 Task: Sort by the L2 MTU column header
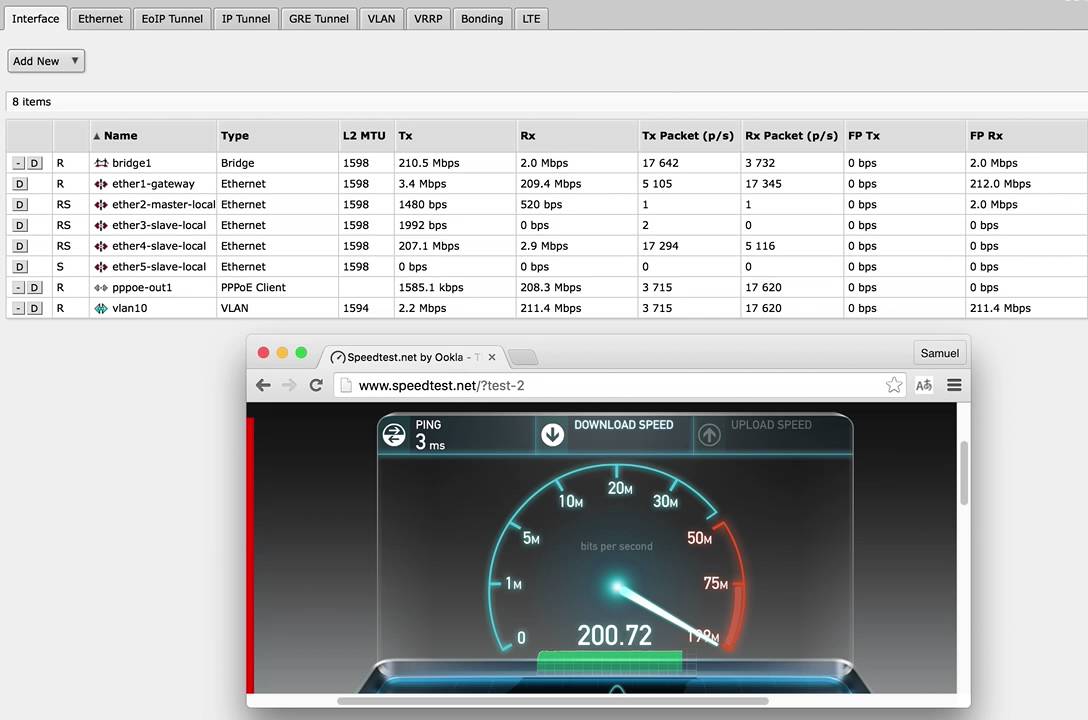pyautogui.click(x=366, y=136)
